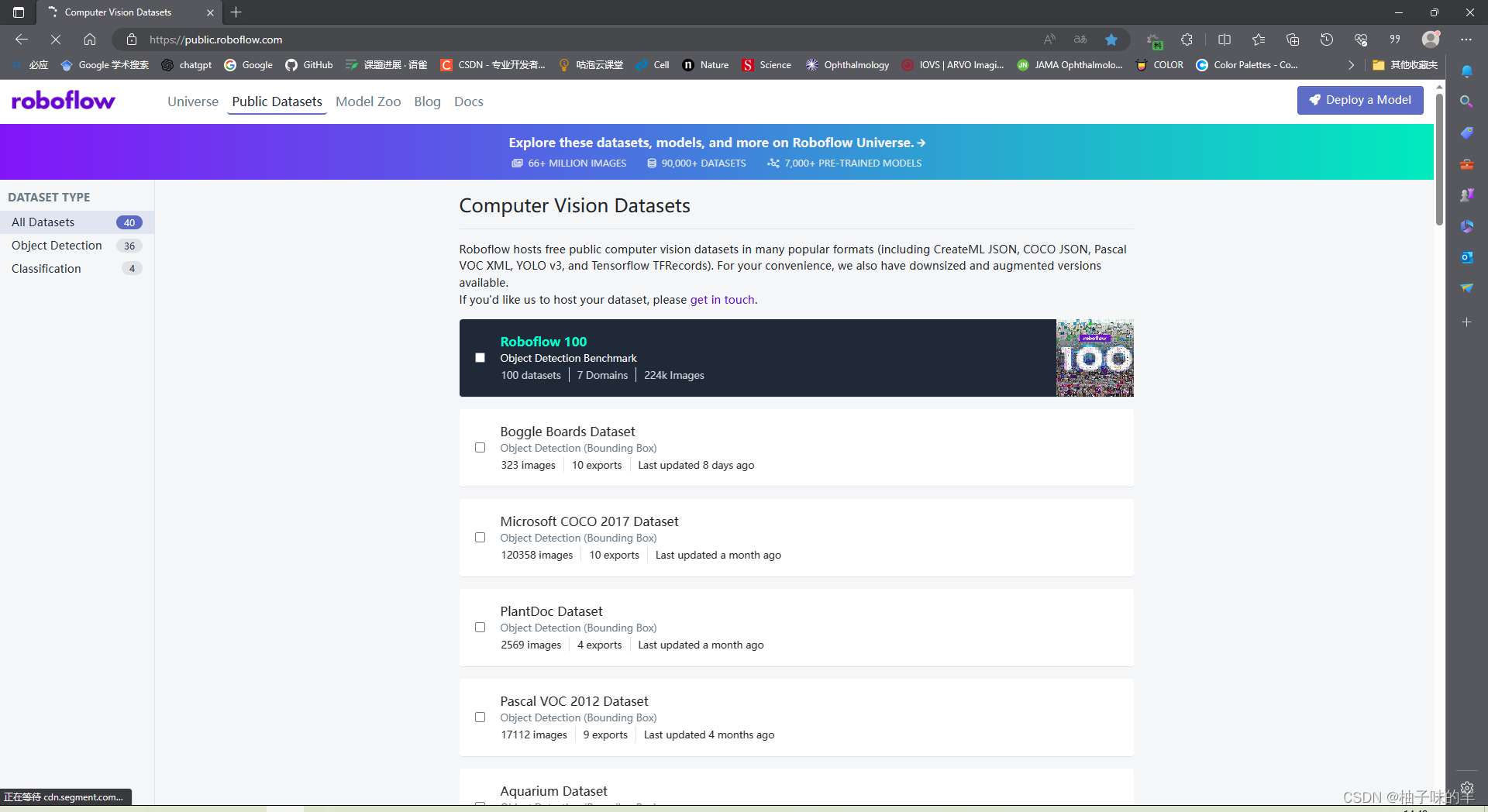Tick the PlantDoc Dataset checkbox
The width and height of the screenshot is (1488, 812).
coord(480,628)
